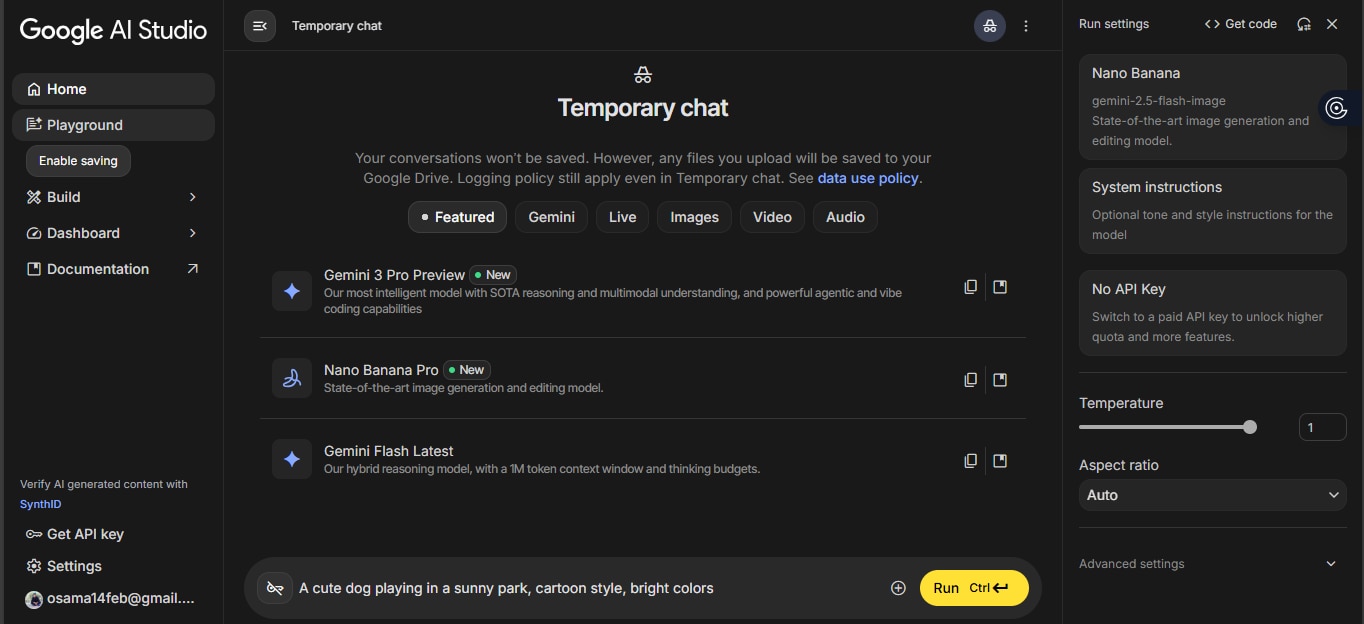Screen dimensions: 1364x624
Task: Open the three-dot more options menu
Action: tap(1026, 26)
